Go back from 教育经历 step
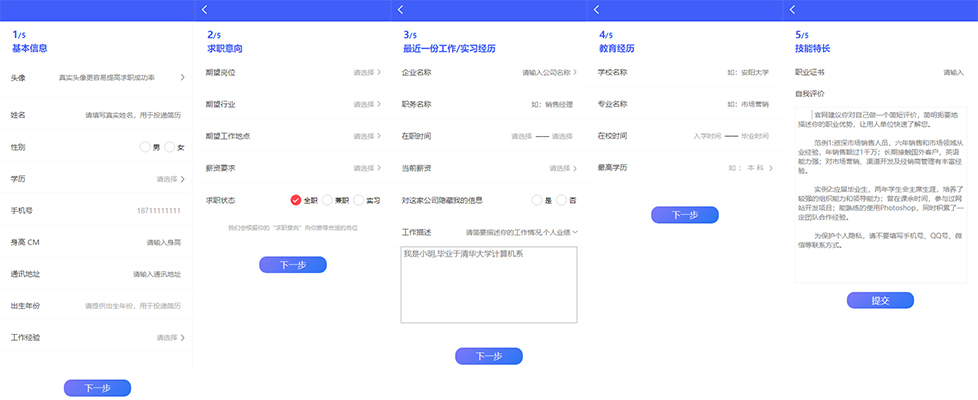 pyautogui.click(x=597, y=9)
